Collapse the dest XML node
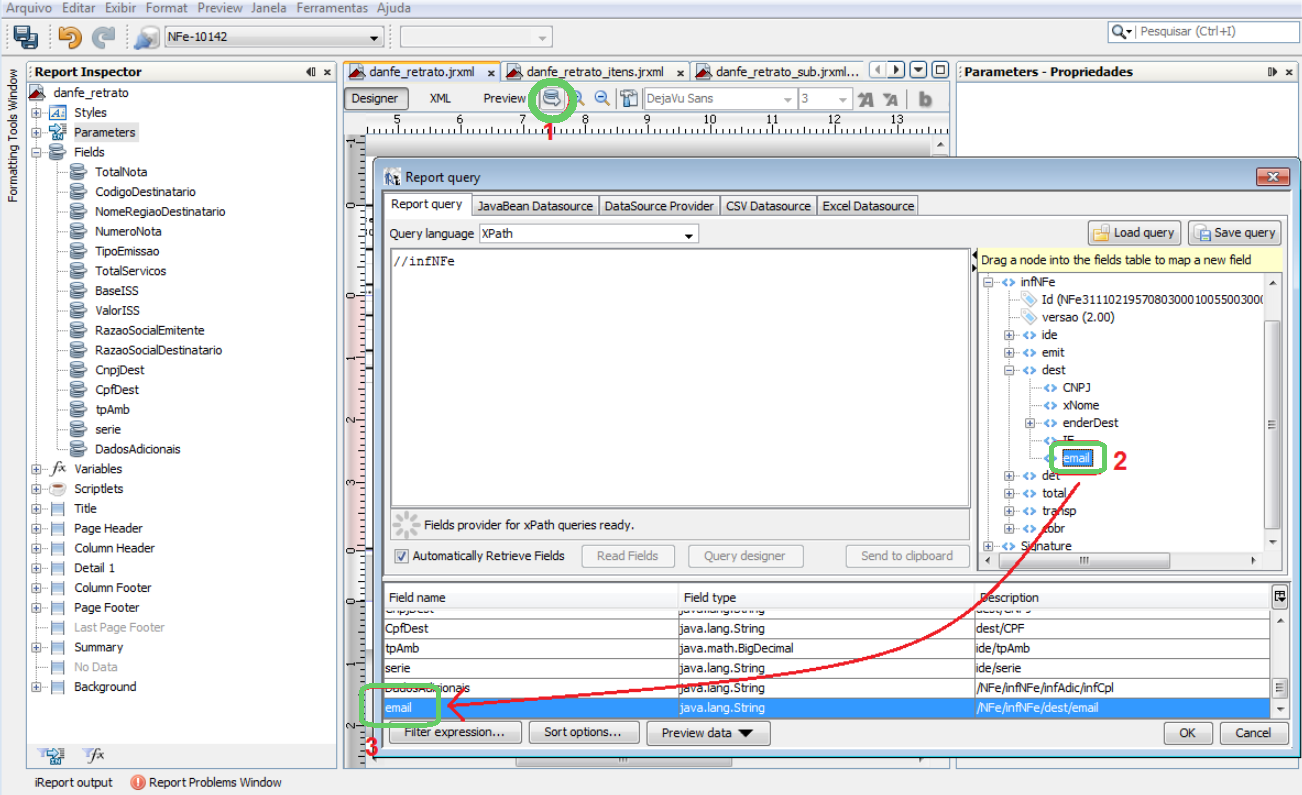The image size is (1302, 795). [x=1009, y=370]
